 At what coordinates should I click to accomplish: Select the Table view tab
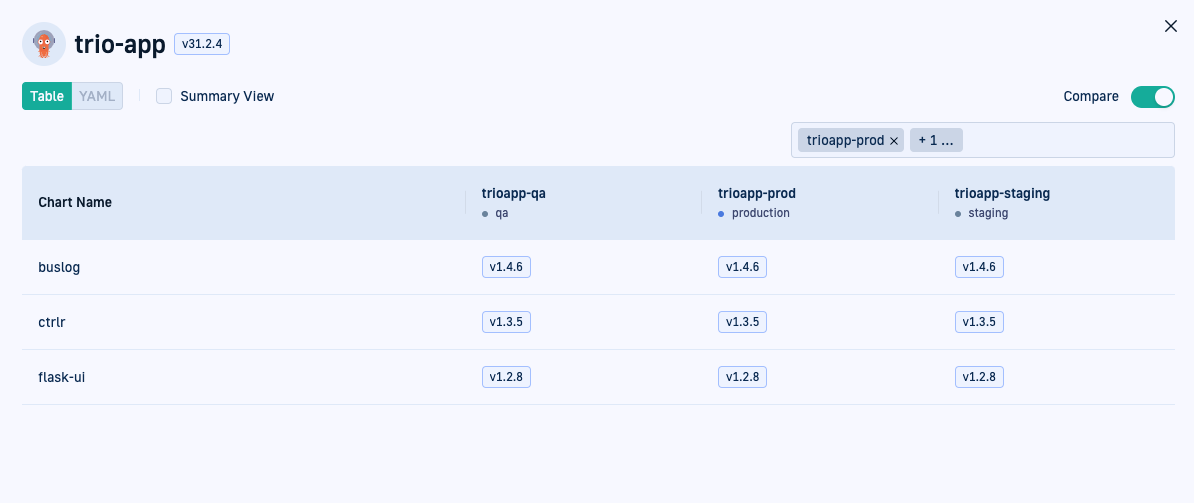pos(47,96)
